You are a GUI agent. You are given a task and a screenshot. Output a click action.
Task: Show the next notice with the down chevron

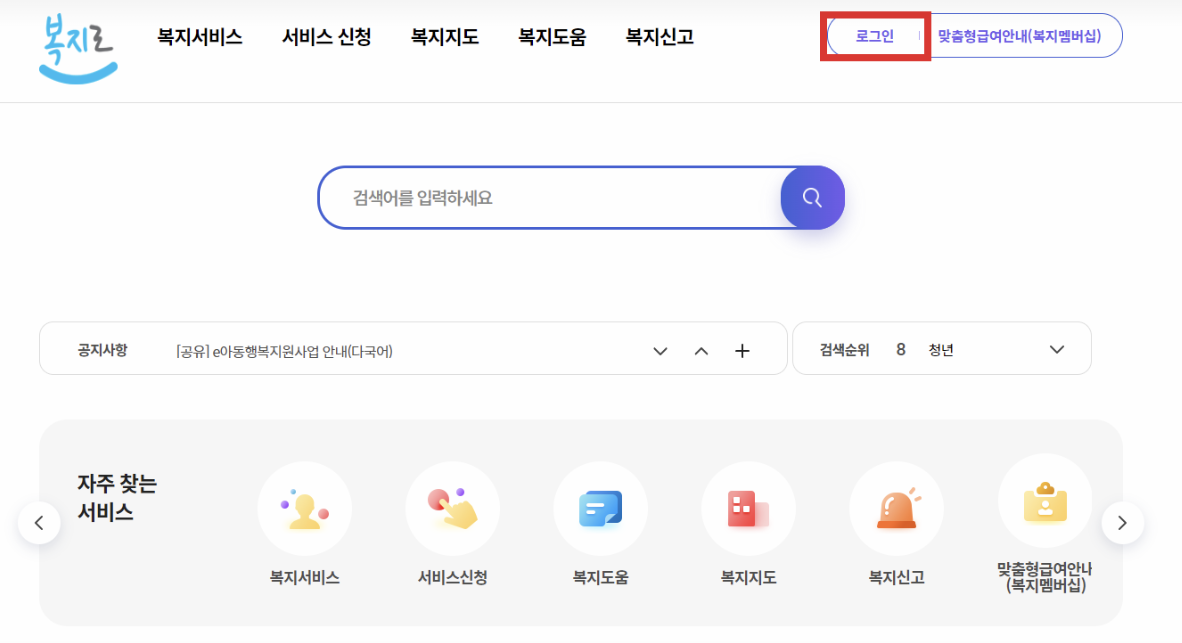[x=660, y=351]
